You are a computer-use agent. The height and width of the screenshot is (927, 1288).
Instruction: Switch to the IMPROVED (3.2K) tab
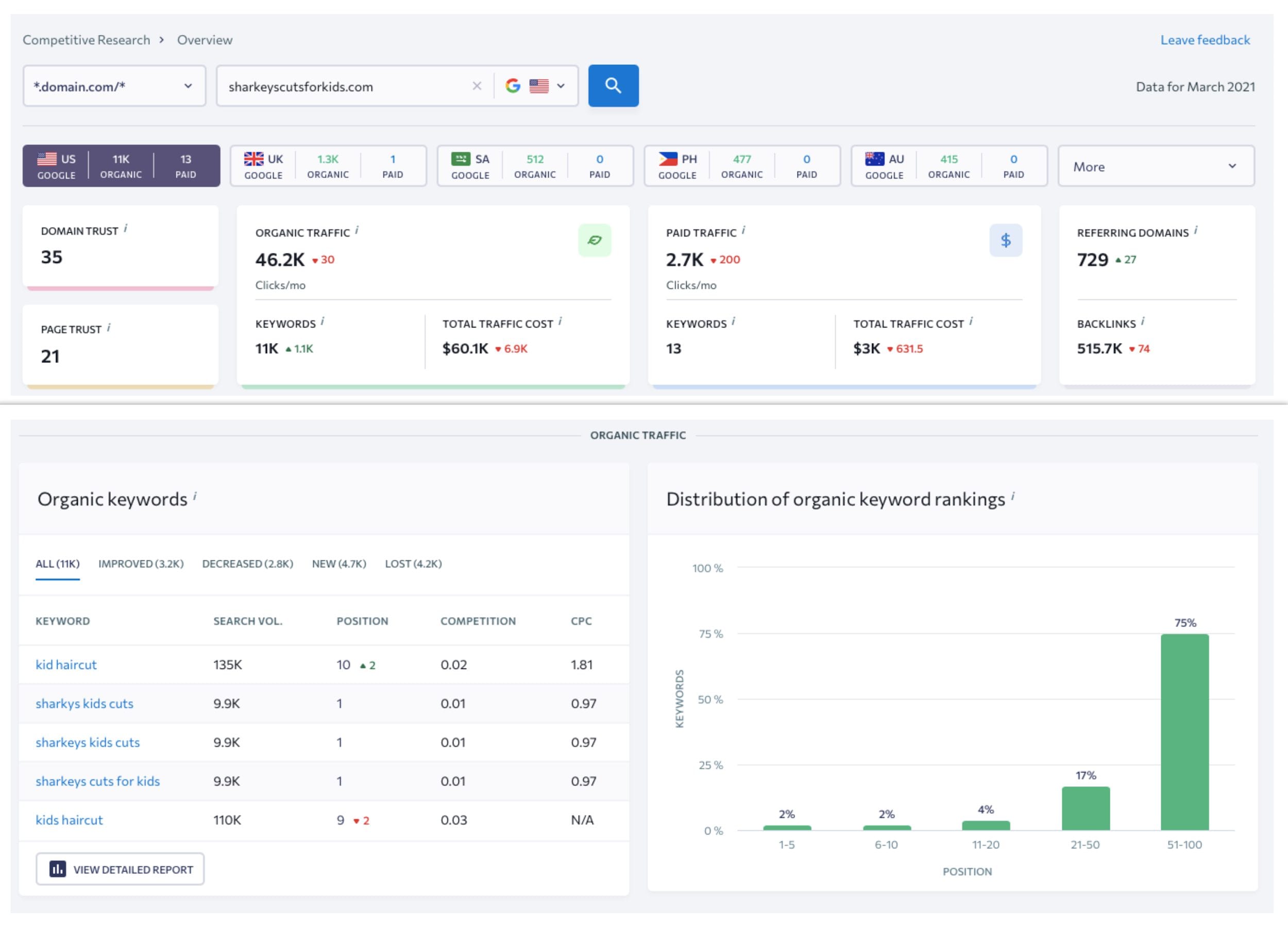pos(141,564)
